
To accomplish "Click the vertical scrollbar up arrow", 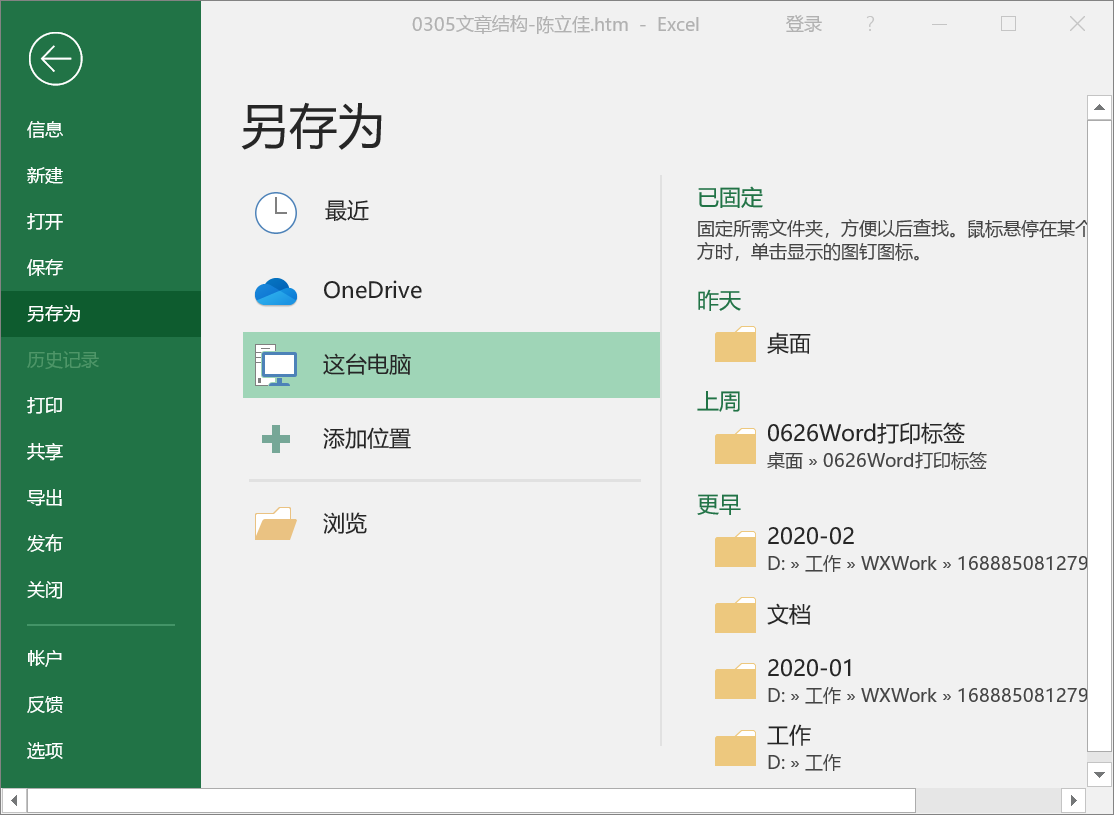I will [1099, 107].
